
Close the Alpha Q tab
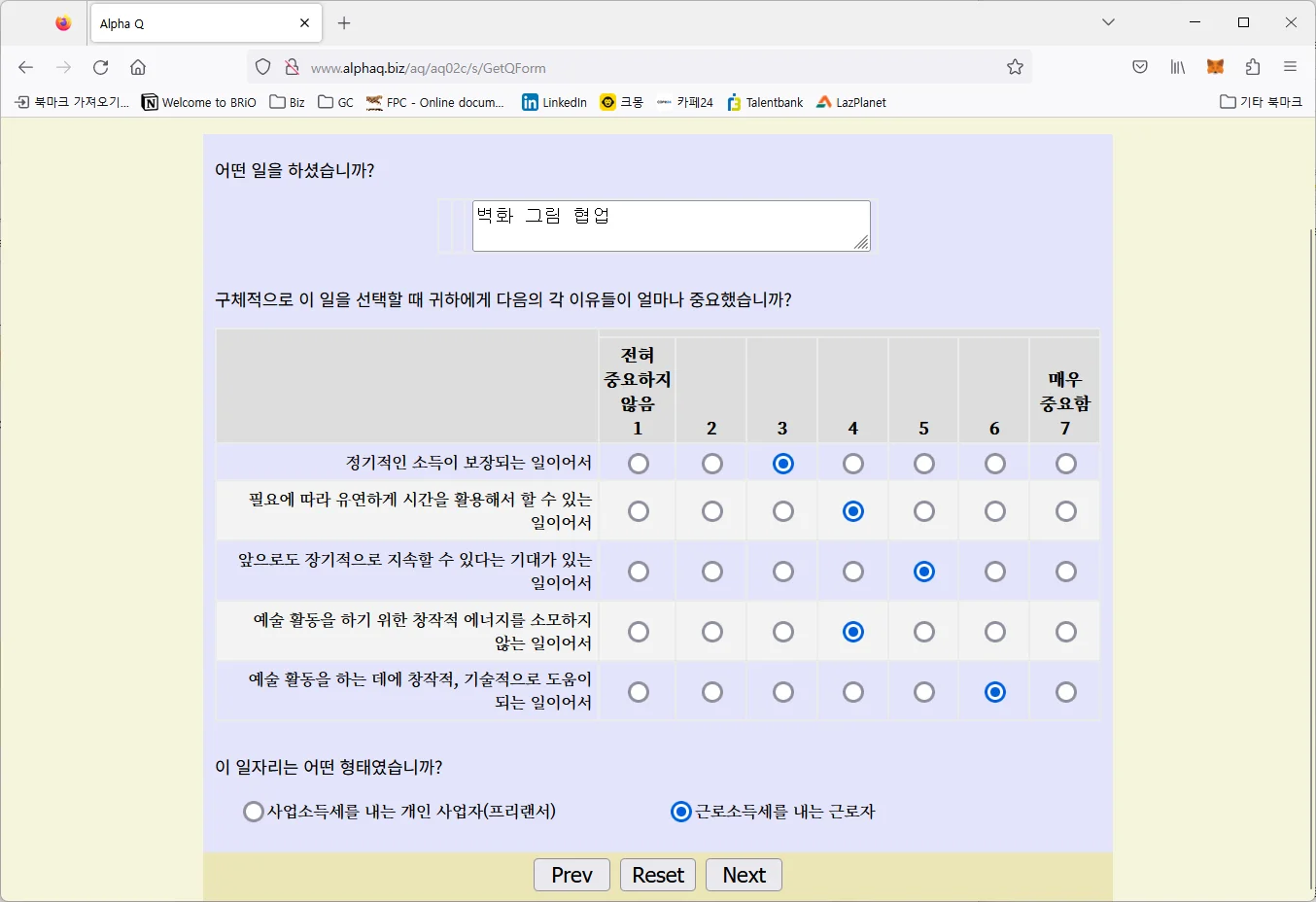pos(304,23)
